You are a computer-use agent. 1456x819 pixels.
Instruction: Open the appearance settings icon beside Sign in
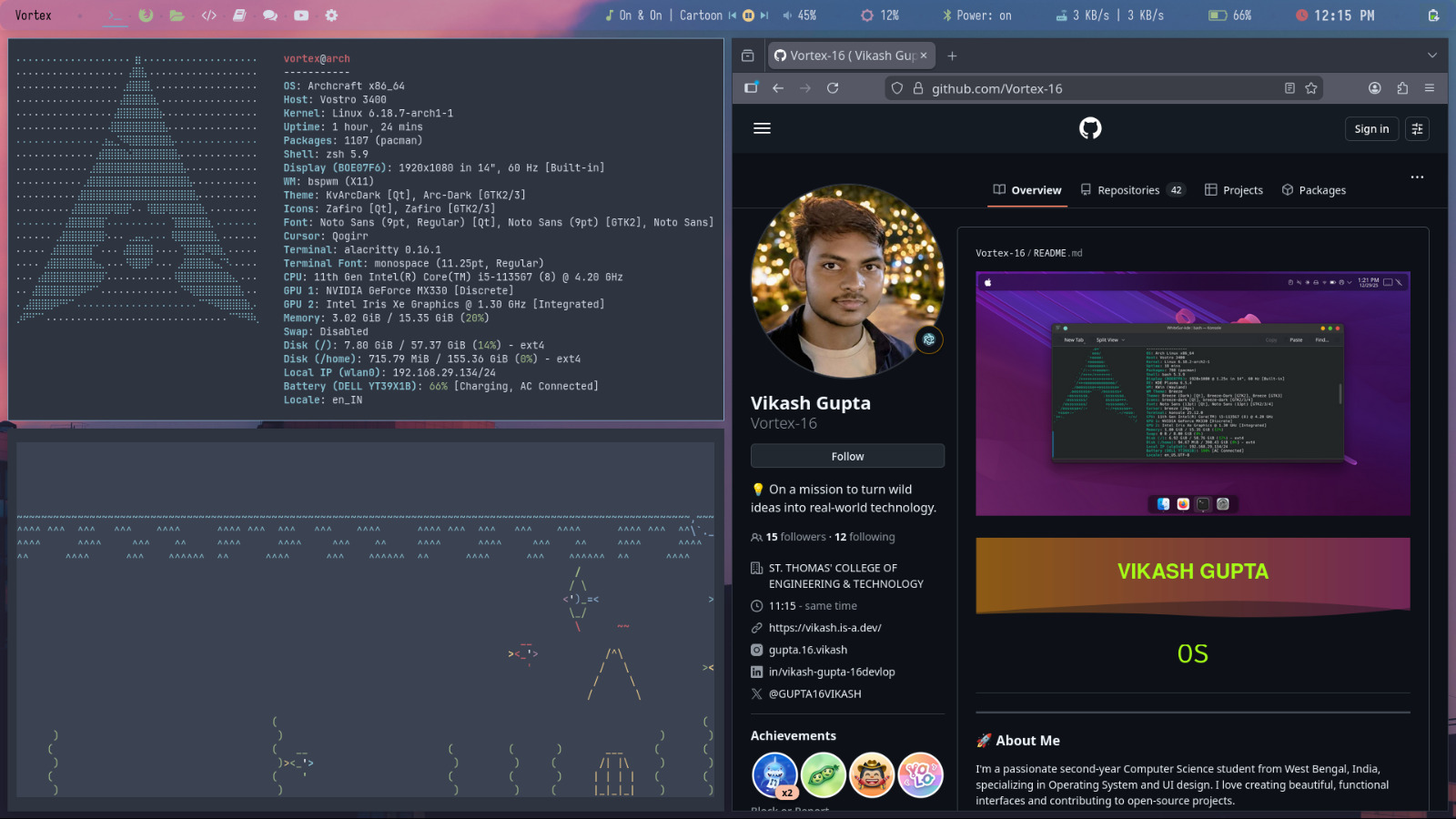tap(1417, 129)
